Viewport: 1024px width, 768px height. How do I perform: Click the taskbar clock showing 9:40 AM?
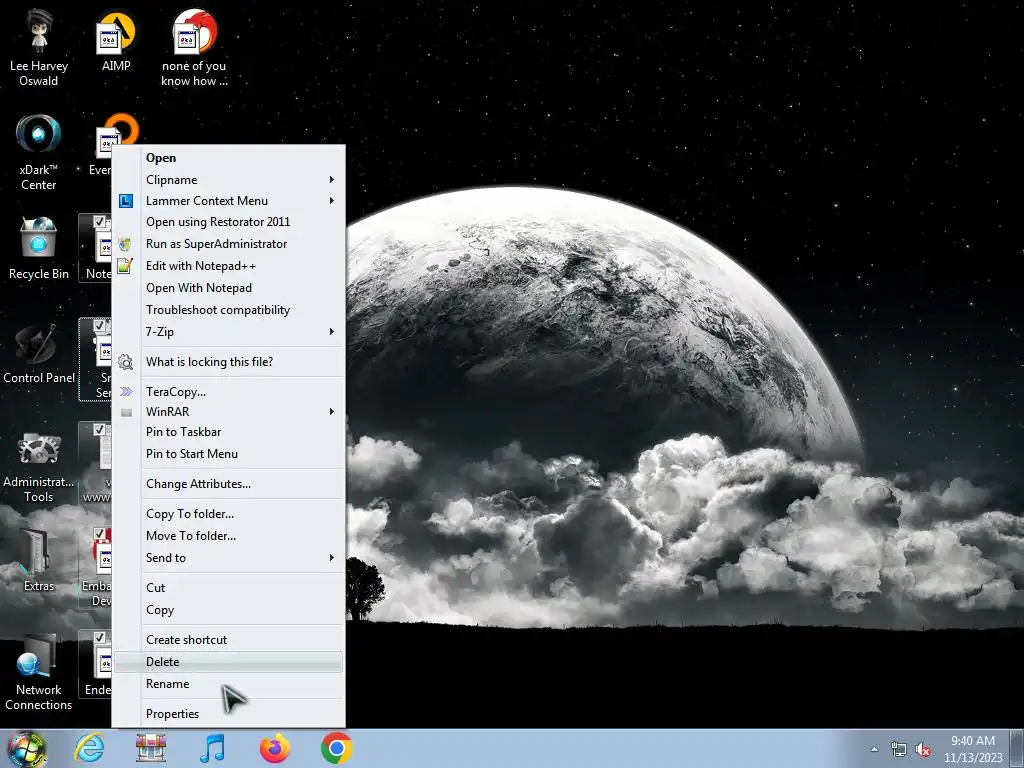click(973, 749)
